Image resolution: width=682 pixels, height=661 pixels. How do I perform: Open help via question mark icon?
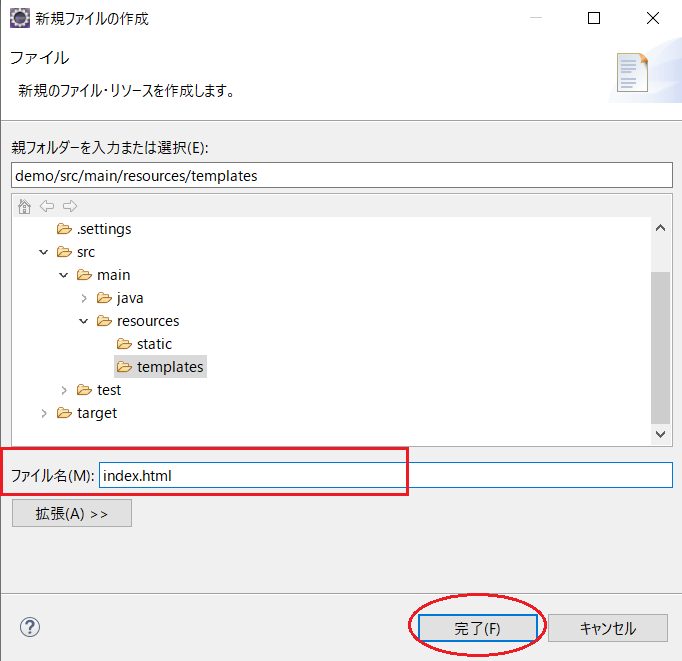(x=30, y=627)
